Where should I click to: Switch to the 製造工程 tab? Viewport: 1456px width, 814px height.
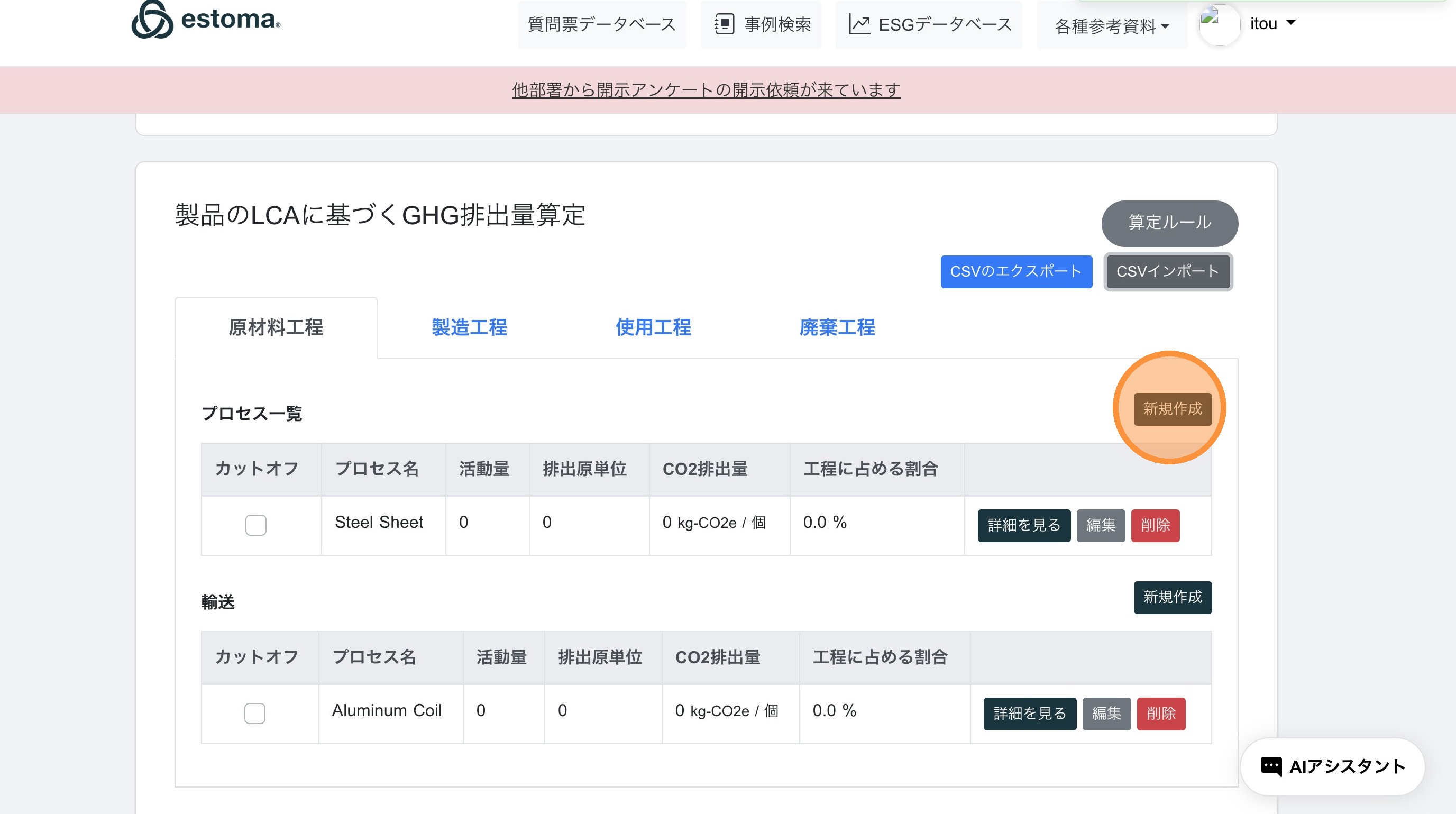tap(469, 327)
